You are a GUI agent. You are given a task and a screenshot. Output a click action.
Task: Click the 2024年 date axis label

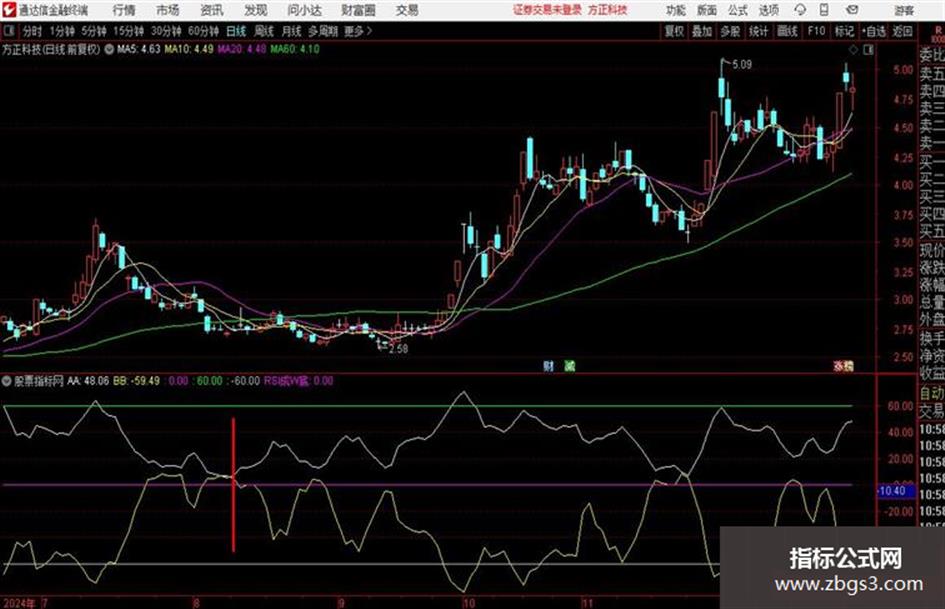(x=19, y=603)
